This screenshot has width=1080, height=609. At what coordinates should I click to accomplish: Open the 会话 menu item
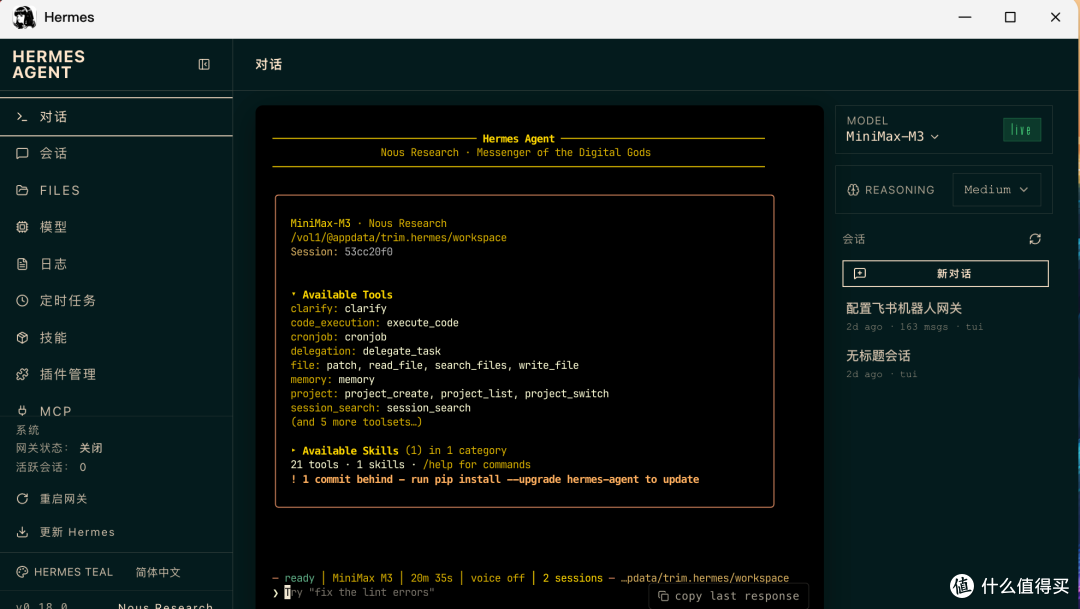coord(116,153)
